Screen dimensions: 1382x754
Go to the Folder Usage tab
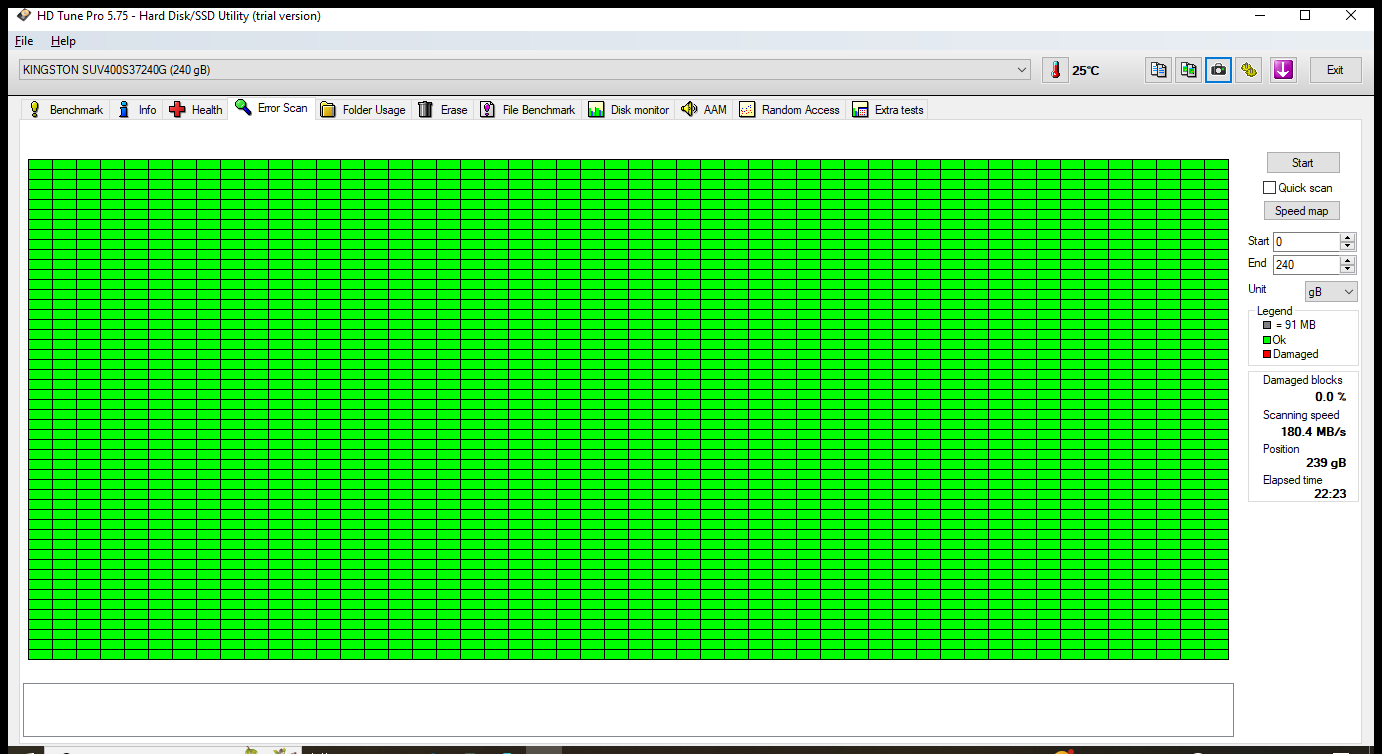point(363,110)
